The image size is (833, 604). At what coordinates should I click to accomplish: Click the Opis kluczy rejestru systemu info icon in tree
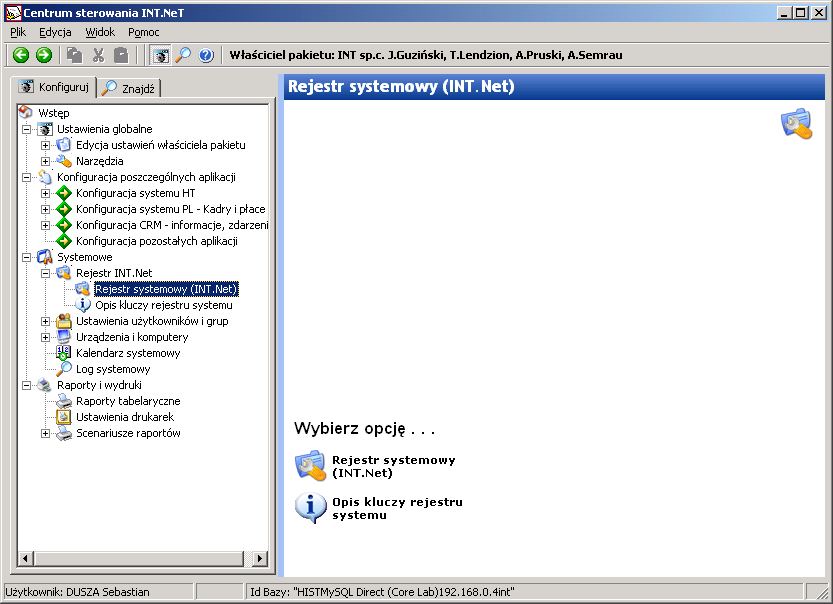coord(82,304)
